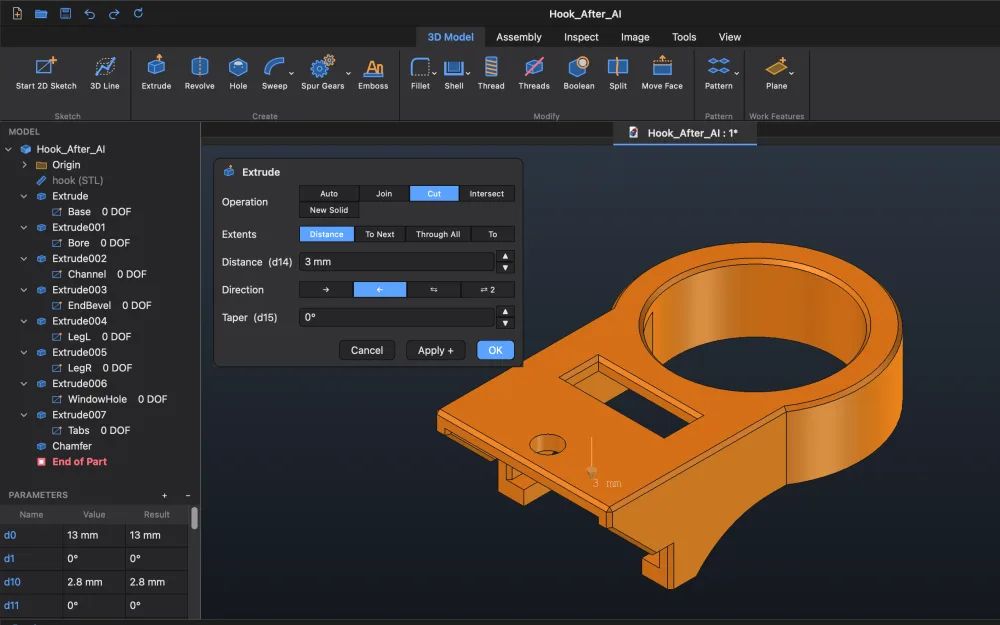This screenshot has width=1000, height=625.
Task: Undo the last action
Action: (89, 13)
